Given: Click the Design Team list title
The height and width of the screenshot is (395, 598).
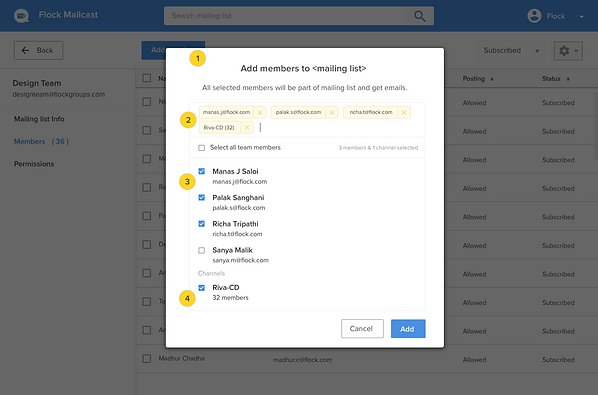Looking at the screenshot, I should tap(37, 83).
